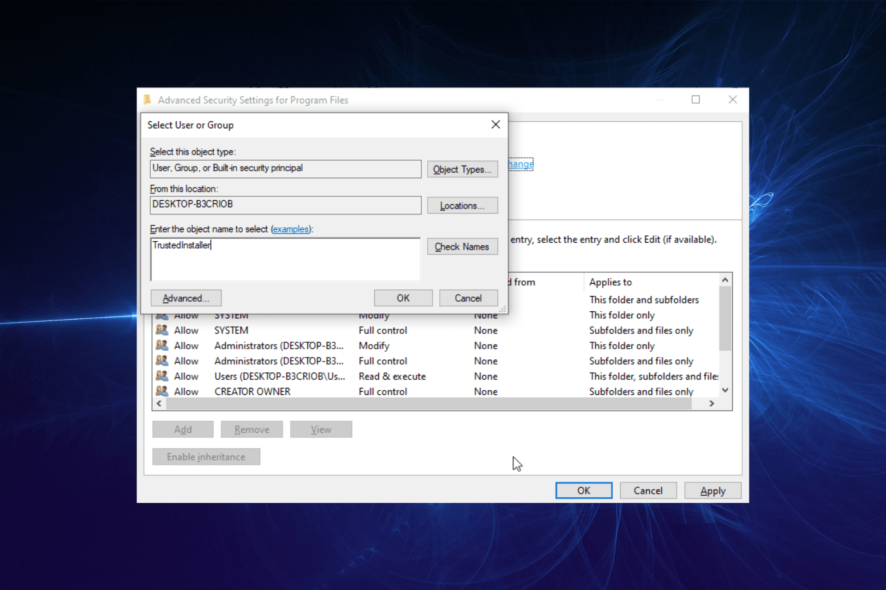Screen dimensions: 886x590
Task: Click the owner Change link
Action: click(520, 164)
